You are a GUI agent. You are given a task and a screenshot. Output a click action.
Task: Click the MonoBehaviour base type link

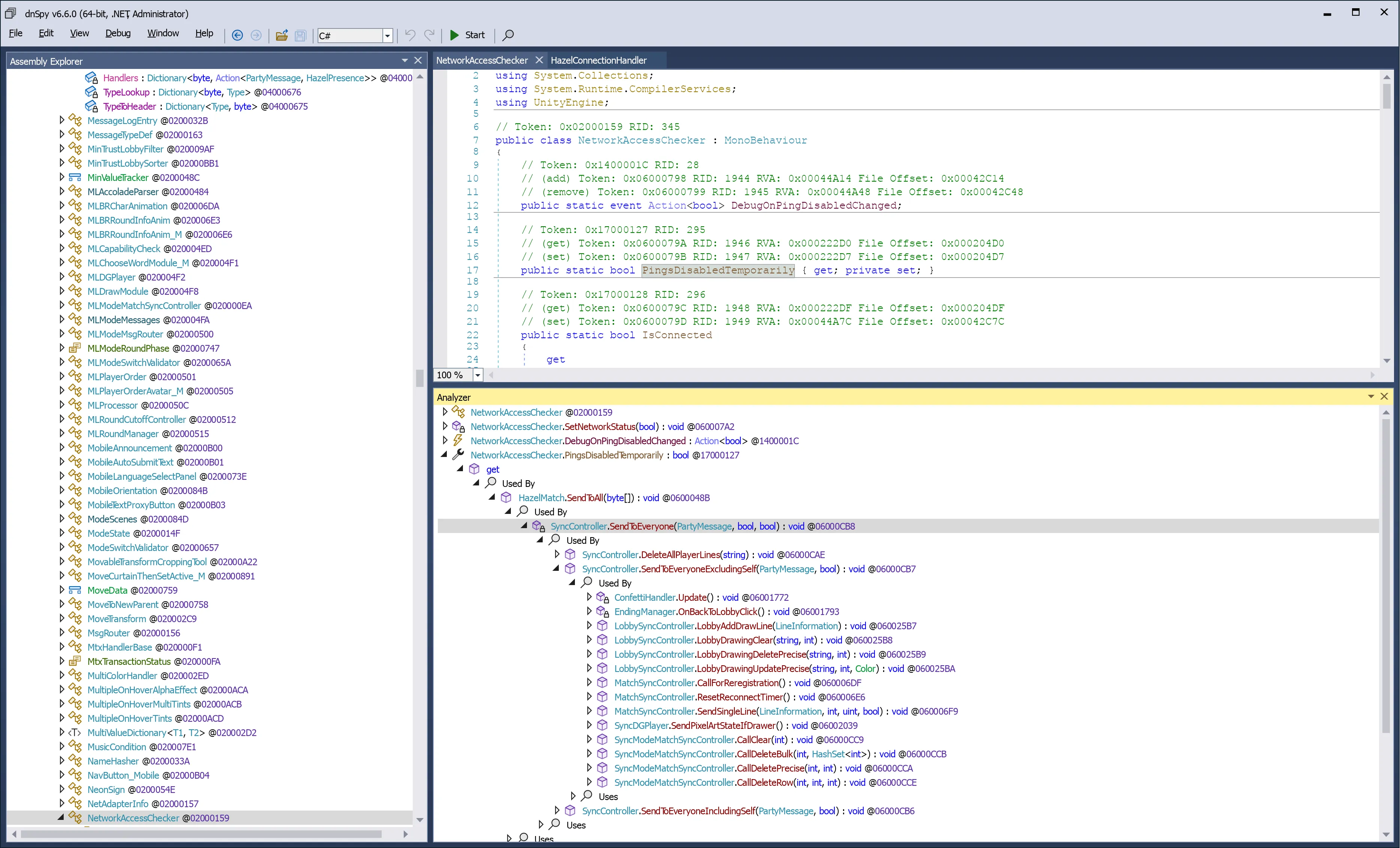(765, 140)
